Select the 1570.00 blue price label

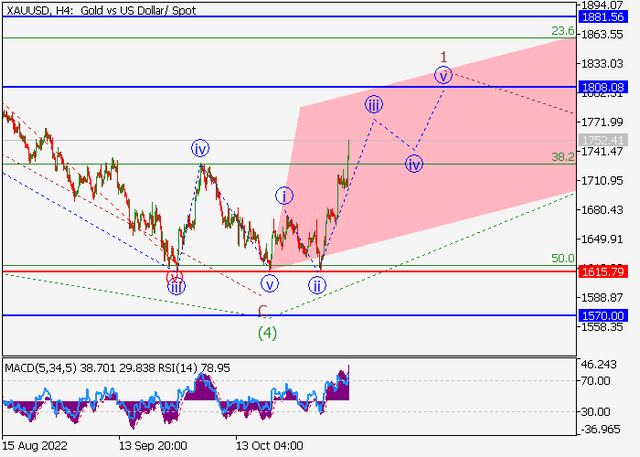click(x=603, y=315)
